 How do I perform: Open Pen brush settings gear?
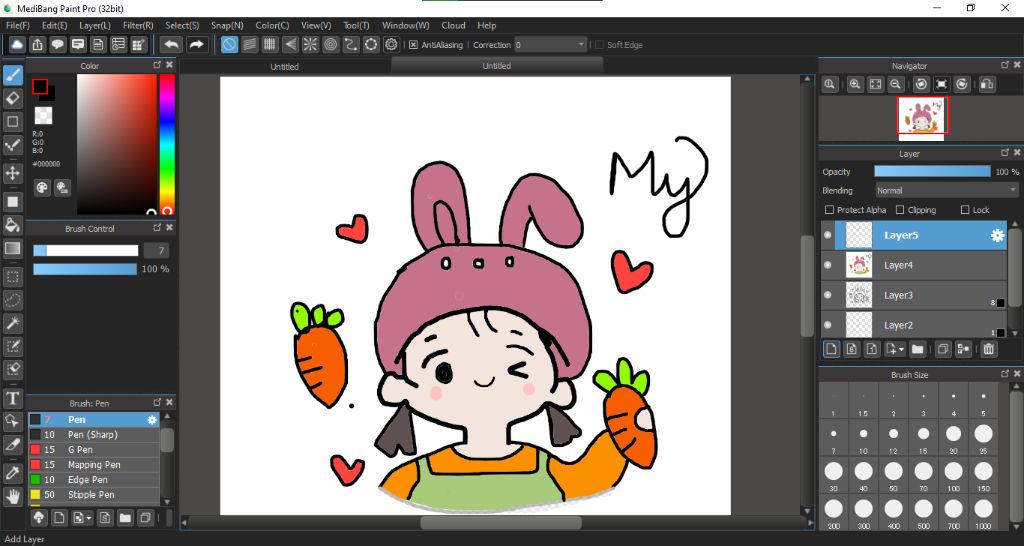(x=152, y=420)
